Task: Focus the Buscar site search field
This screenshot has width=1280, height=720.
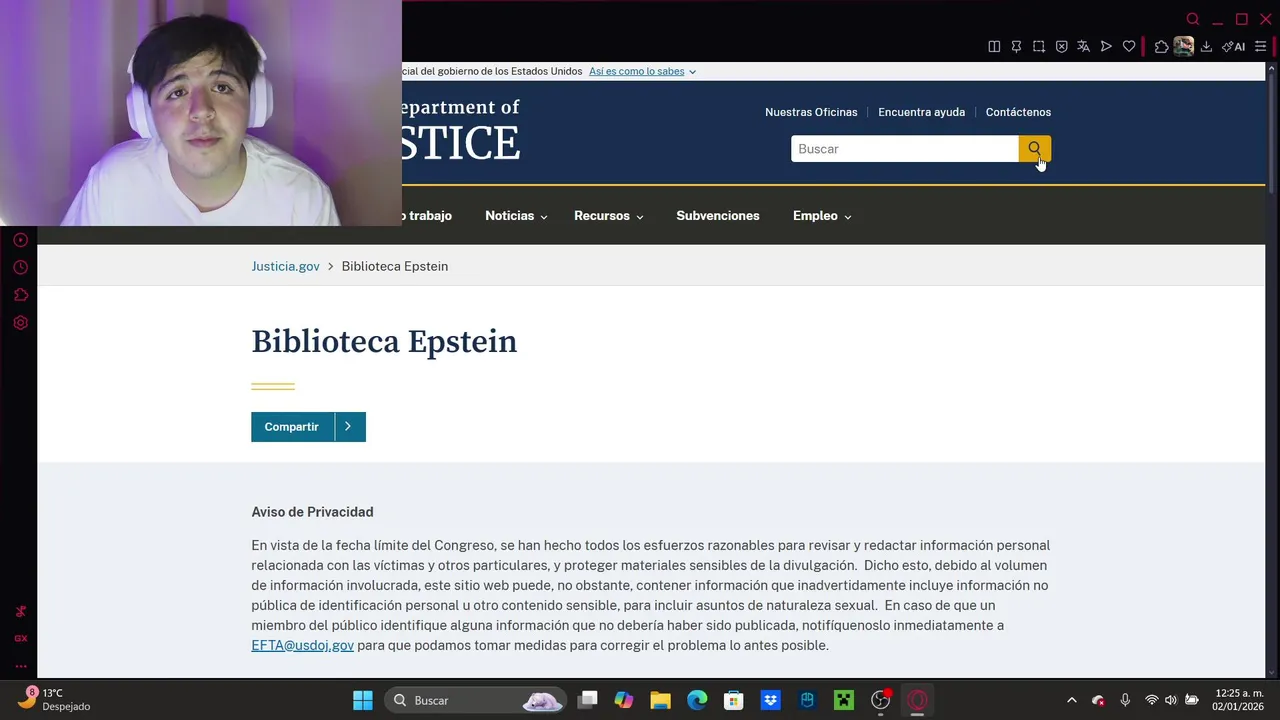Action: 905,149
